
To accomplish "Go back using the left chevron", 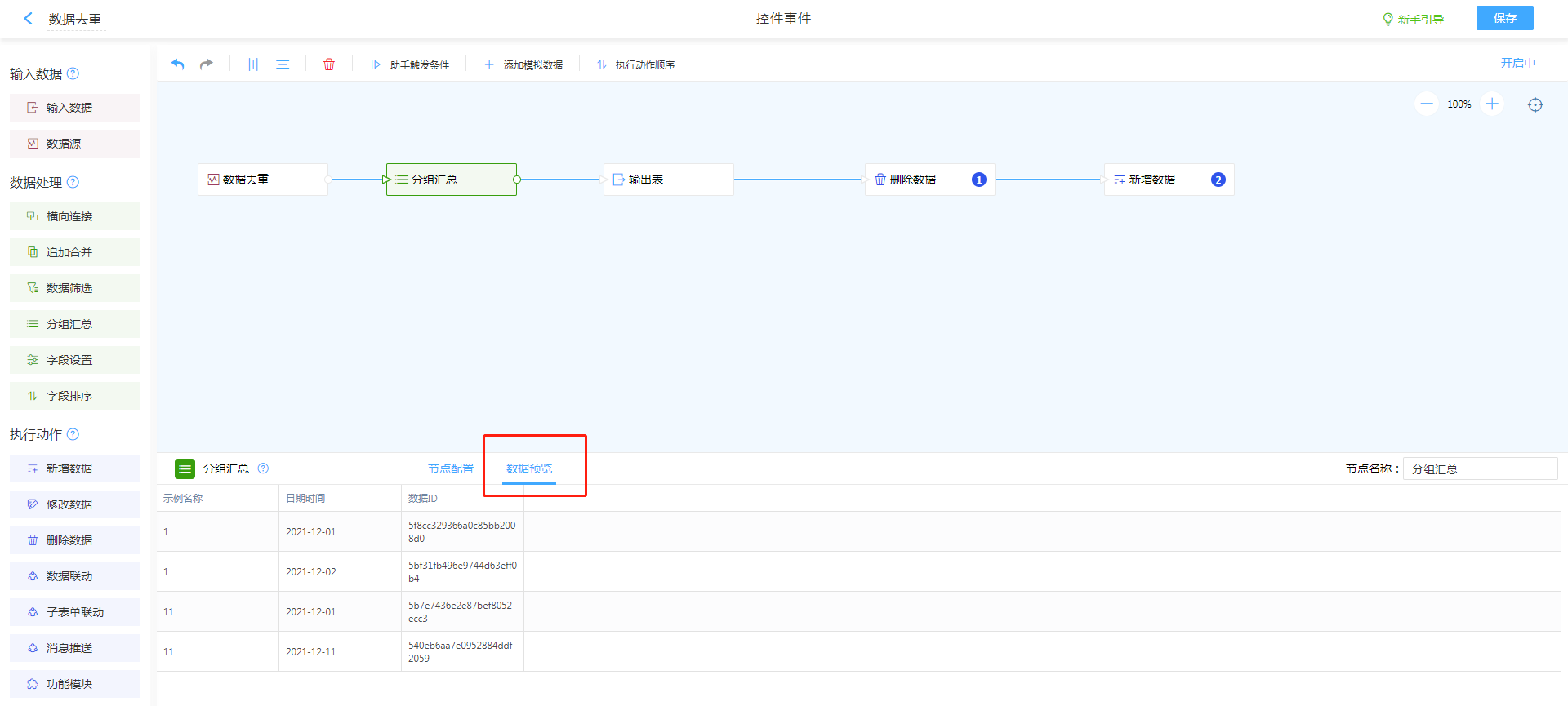I will click(29, 19).
